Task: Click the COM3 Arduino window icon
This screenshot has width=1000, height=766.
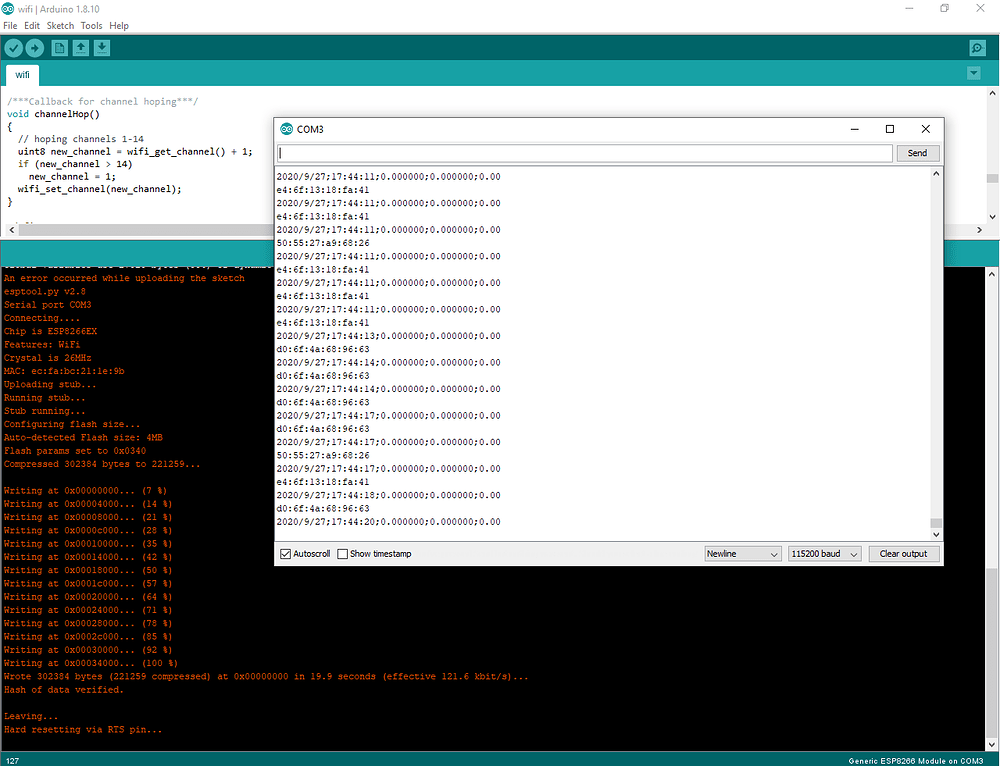Action: coord(286,129)
